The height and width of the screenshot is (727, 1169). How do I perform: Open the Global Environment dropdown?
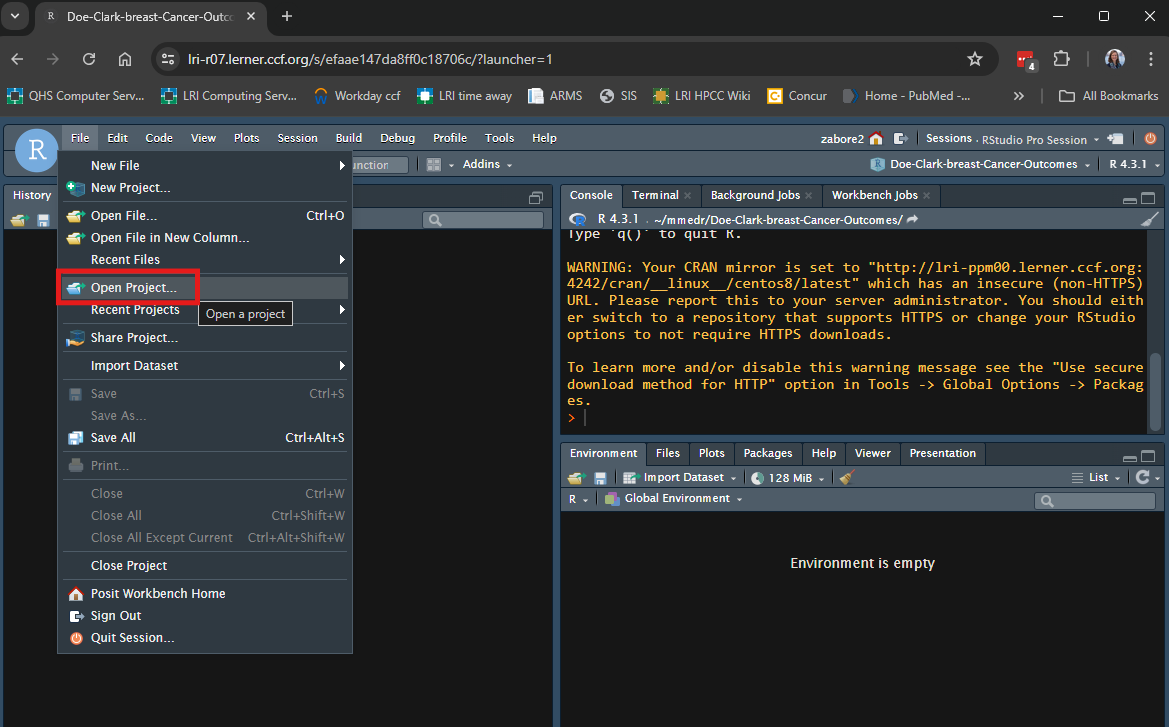pos(673,499)
